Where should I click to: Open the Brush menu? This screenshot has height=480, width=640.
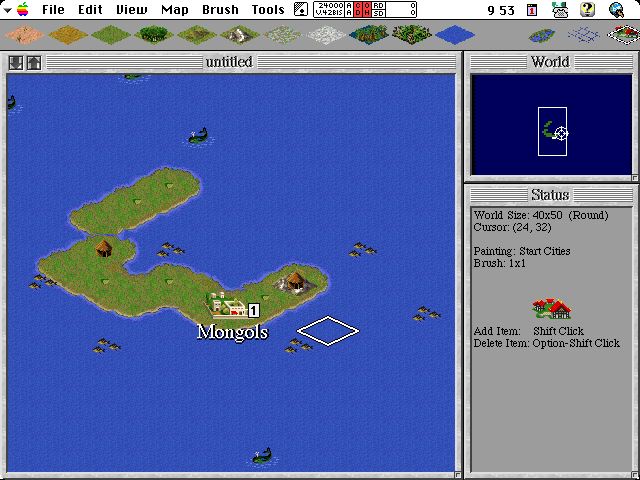220,9
